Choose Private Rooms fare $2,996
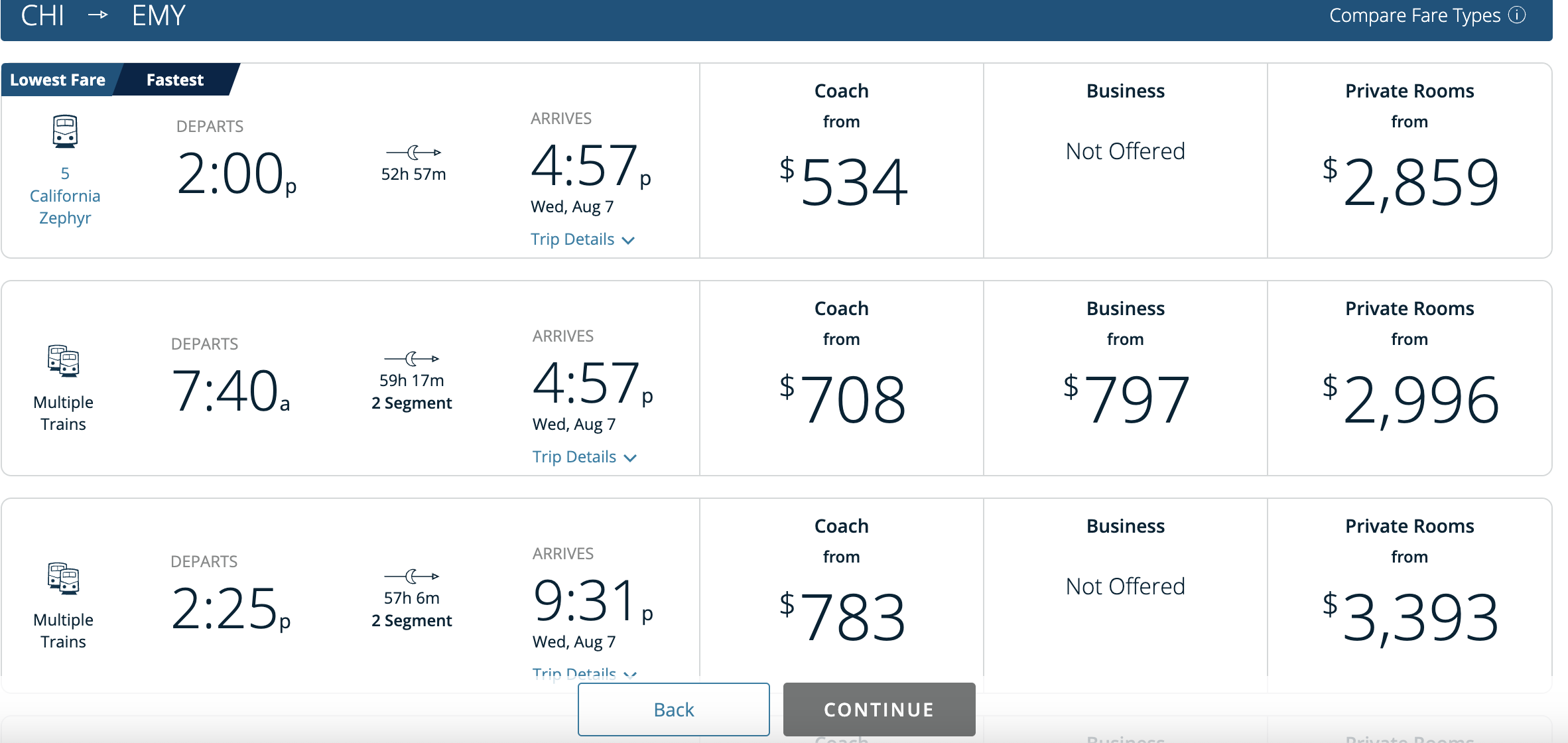This screenshot has height=743, width=1568. coord(1409,378)
